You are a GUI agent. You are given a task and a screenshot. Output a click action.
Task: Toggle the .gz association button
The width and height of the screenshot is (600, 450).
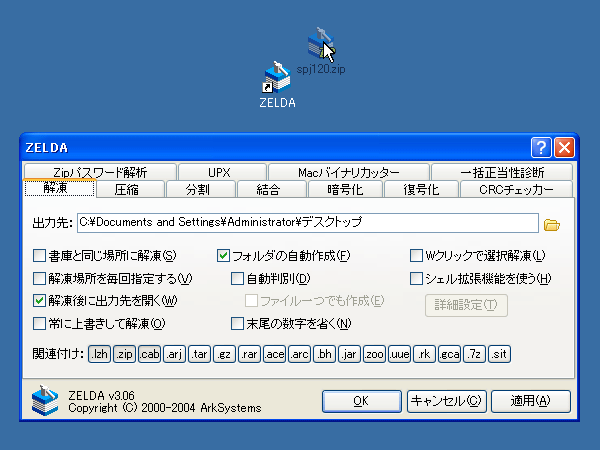224,354
